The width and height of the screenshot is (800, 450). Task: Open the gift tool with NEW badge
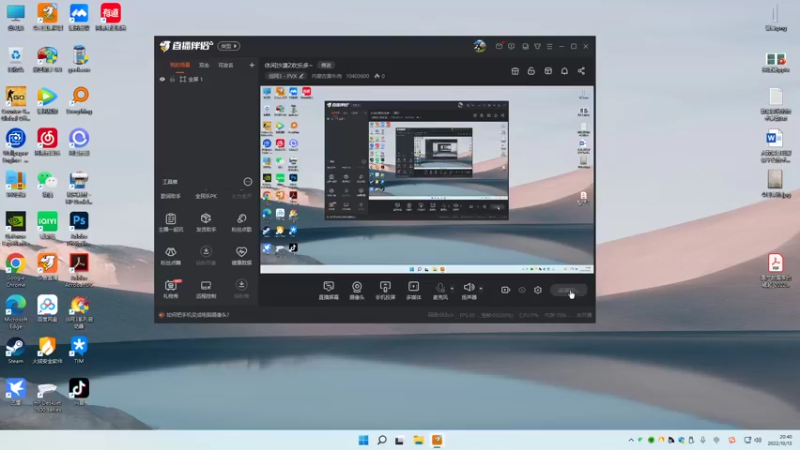click(x=170, y=289)
